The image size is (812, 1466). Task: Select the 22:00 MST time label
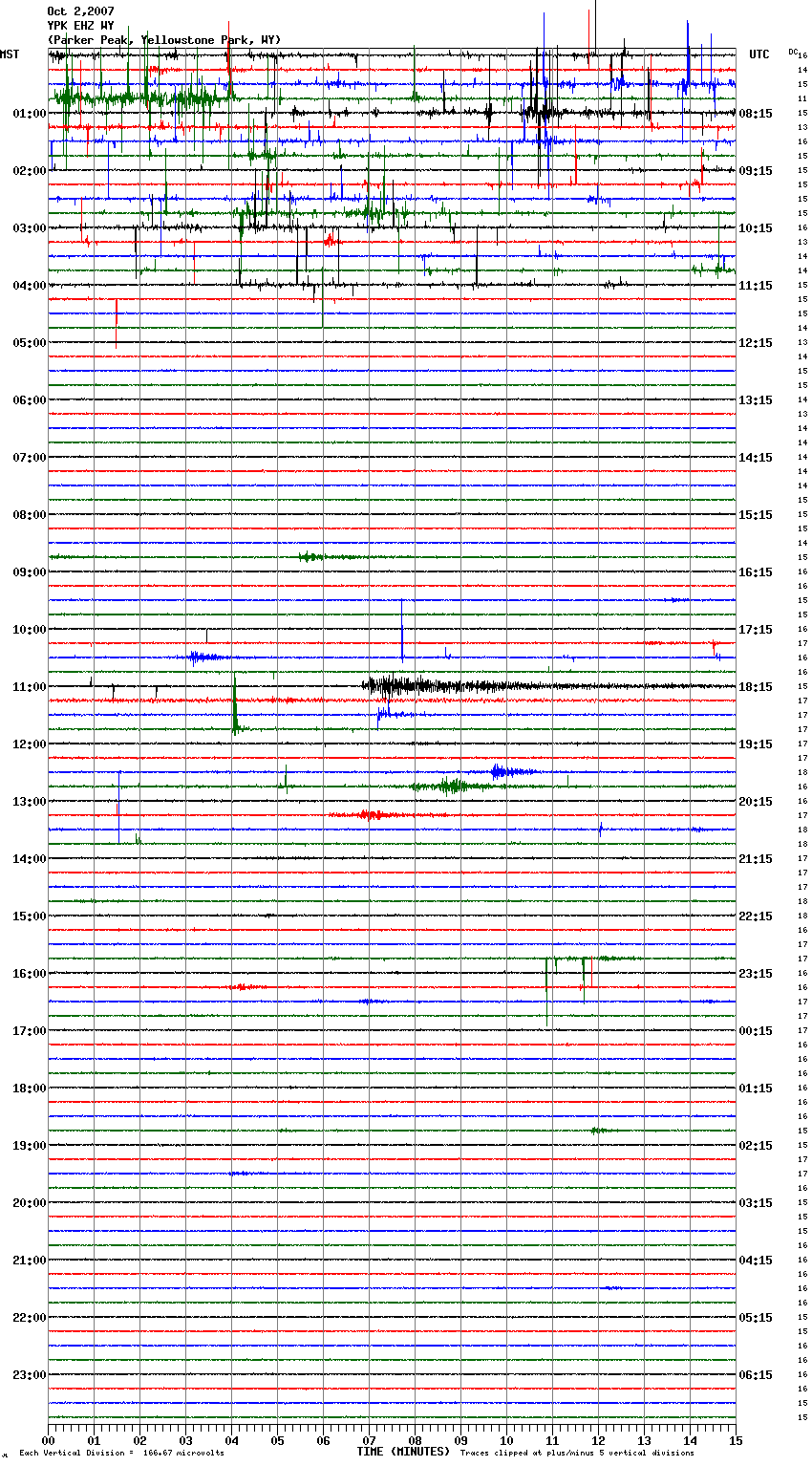coord(30,1318)
